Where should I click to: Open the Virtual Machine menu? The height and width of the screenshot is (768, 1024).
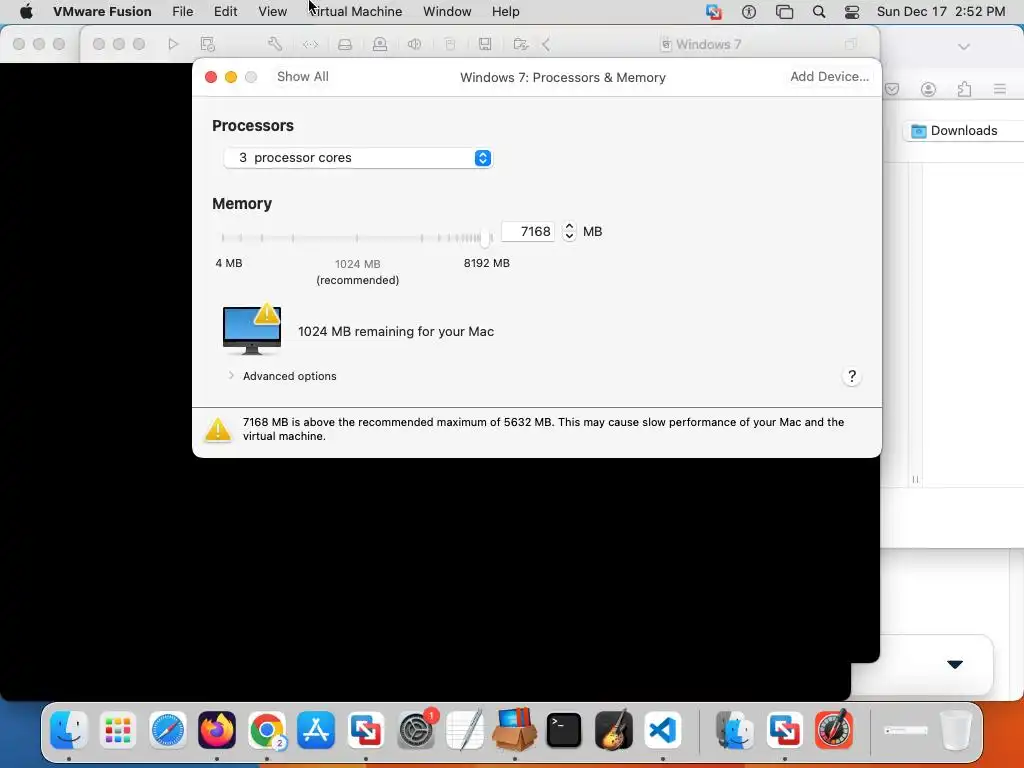(355, 12)
